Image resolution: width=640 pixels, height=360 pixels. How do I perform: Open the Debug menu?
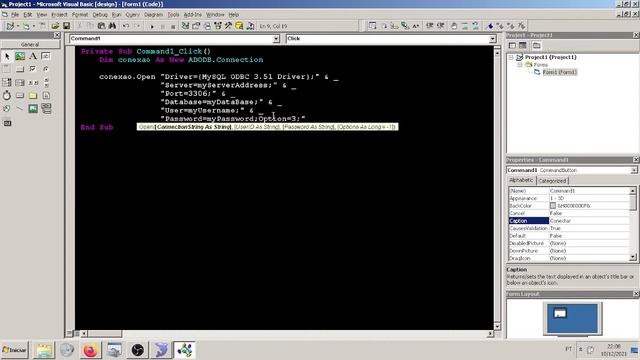click(x=100, y=15)
